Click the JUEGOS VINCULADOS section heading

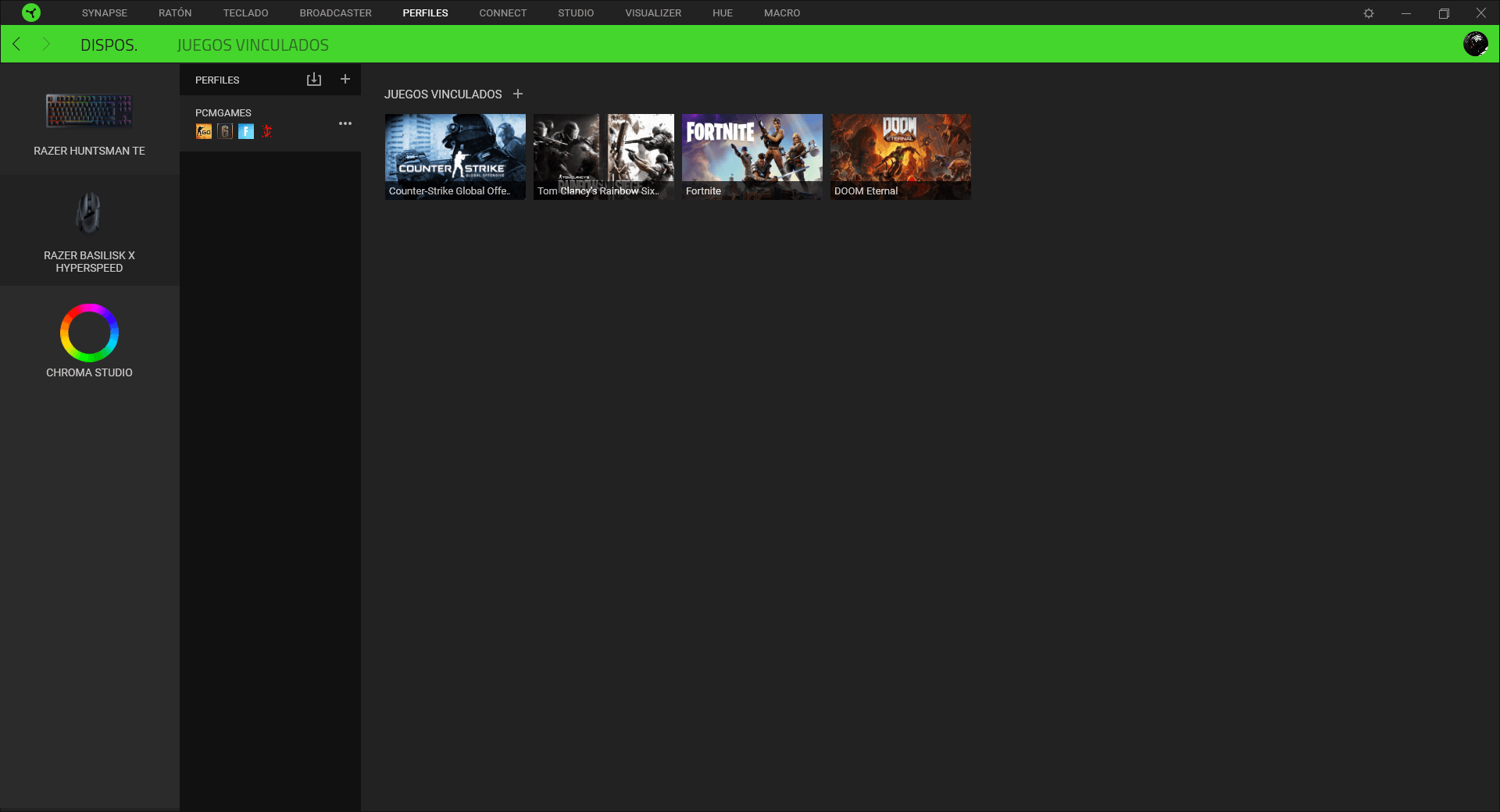click(443, 94)
